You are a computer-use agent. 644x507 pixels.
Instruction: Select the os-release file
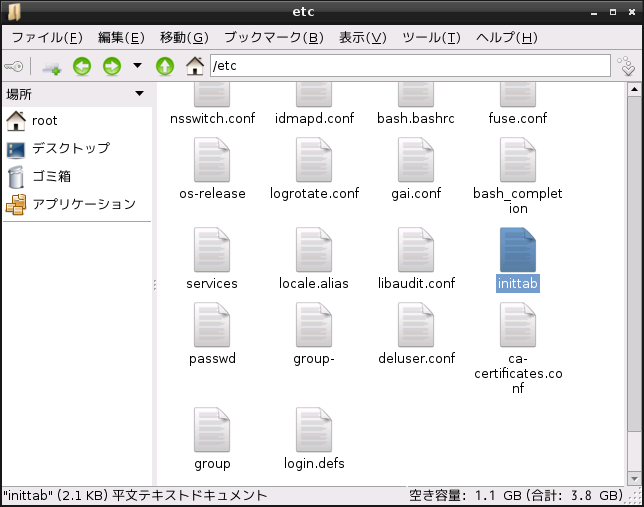pos(211,162)
